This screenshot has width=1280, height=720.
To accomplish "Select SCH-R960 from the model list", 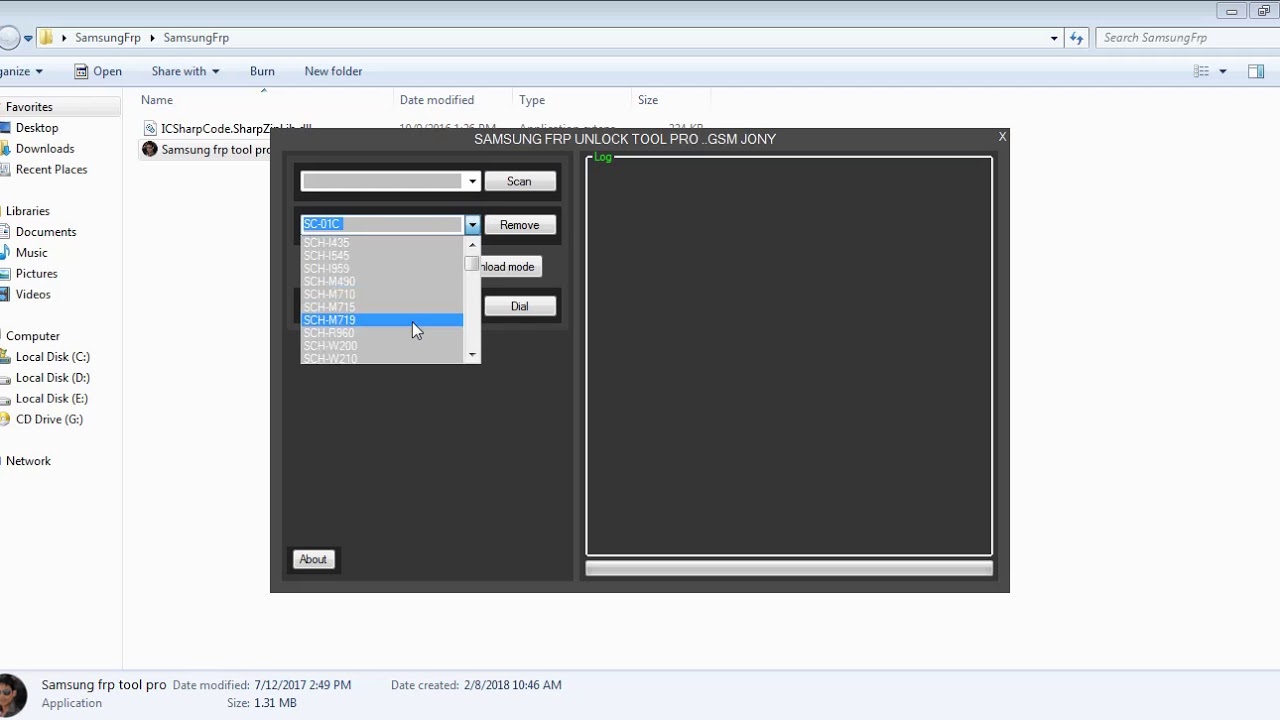I will pos(382,333).
